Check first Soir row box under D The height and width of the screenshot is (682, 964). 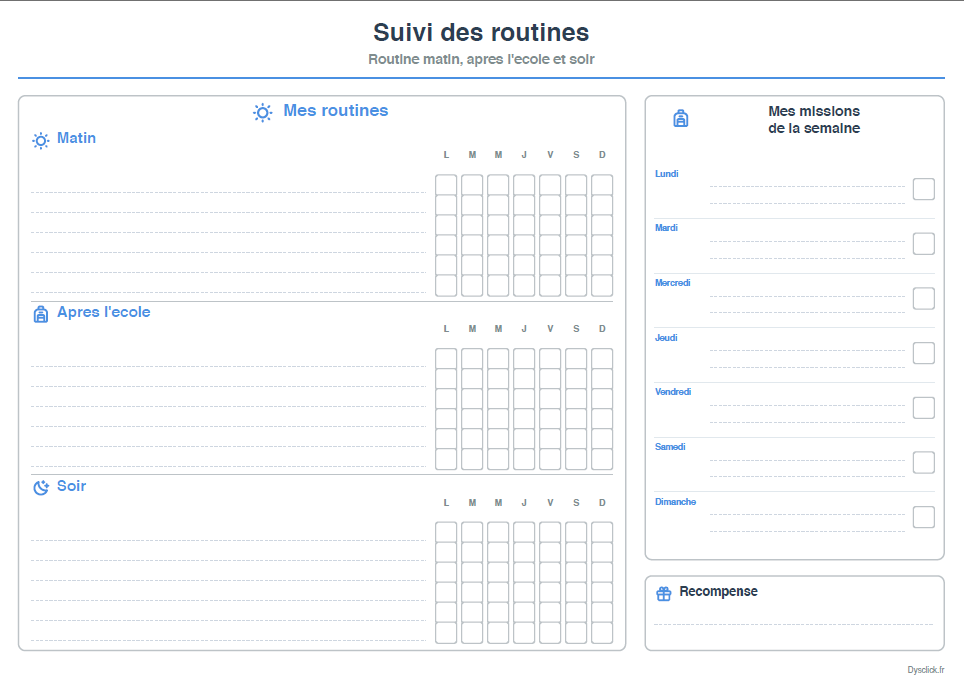pos(602,532)
